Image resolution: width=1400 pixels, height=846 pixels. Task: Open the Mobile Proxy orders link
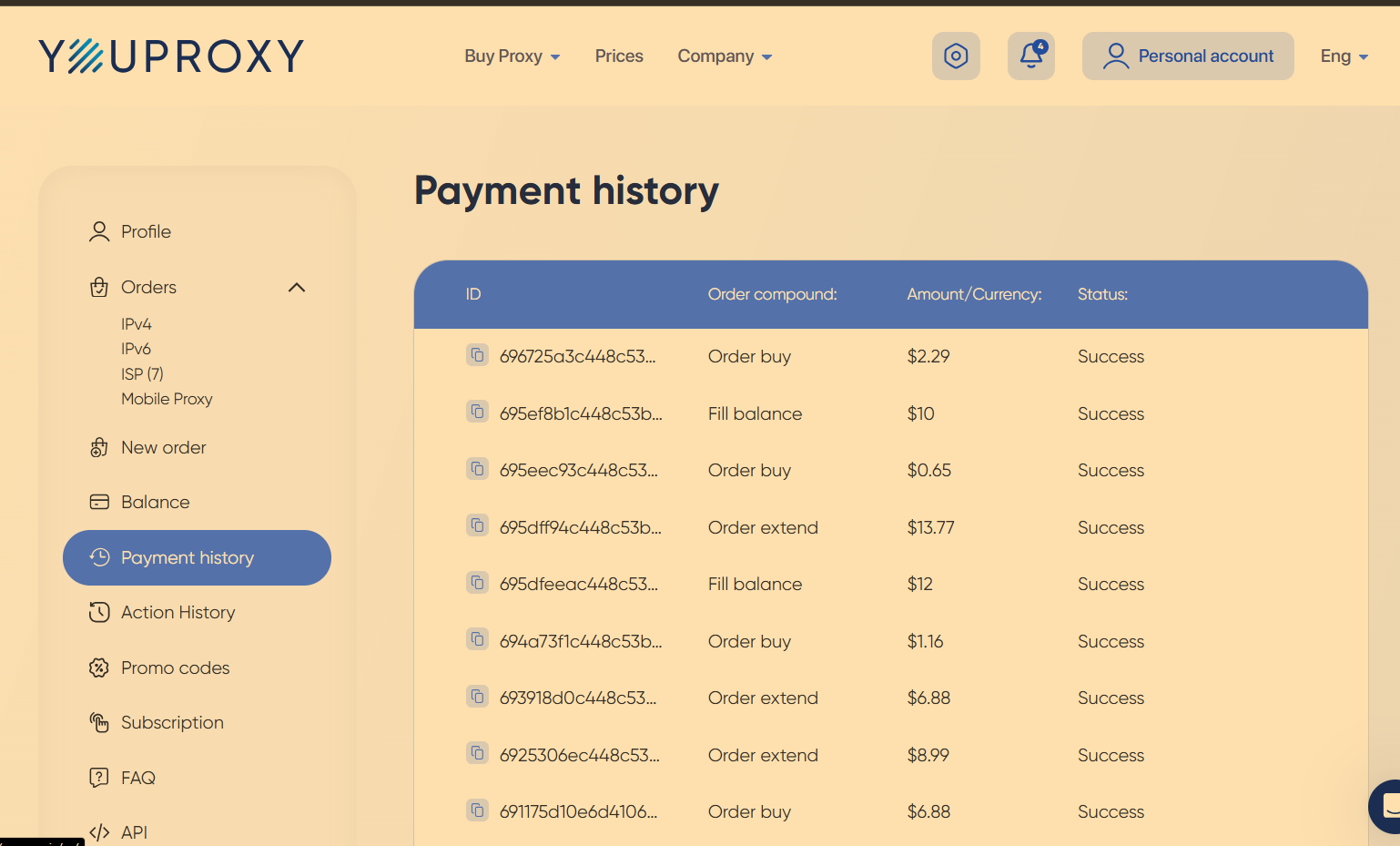click(167, 399)
